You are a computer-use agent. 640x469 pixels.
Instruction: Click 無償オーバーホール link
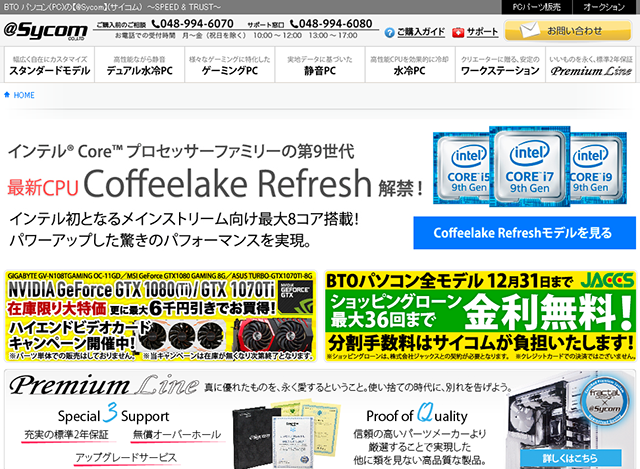(177, 435)
